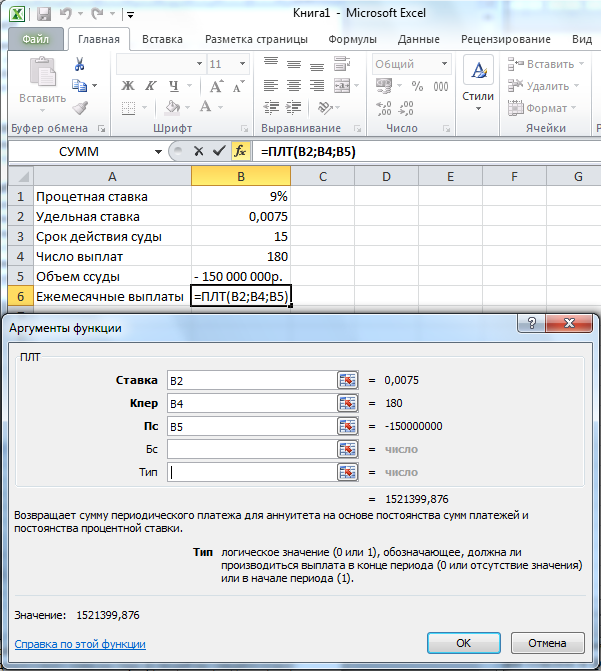This screenshot has width=601, height=671.
Task: Open the Общий number format dropdown
Action: click(x=445, y=64)
